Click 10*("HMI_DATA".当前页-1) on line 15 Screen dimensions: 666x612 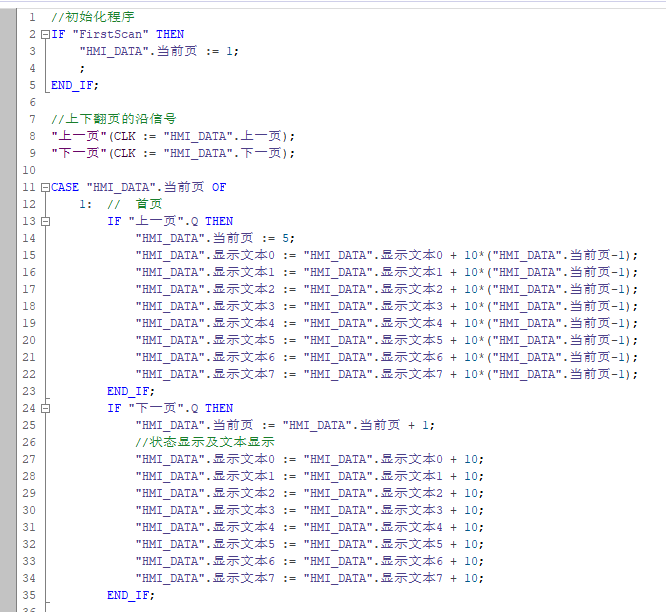coord(547,255)
